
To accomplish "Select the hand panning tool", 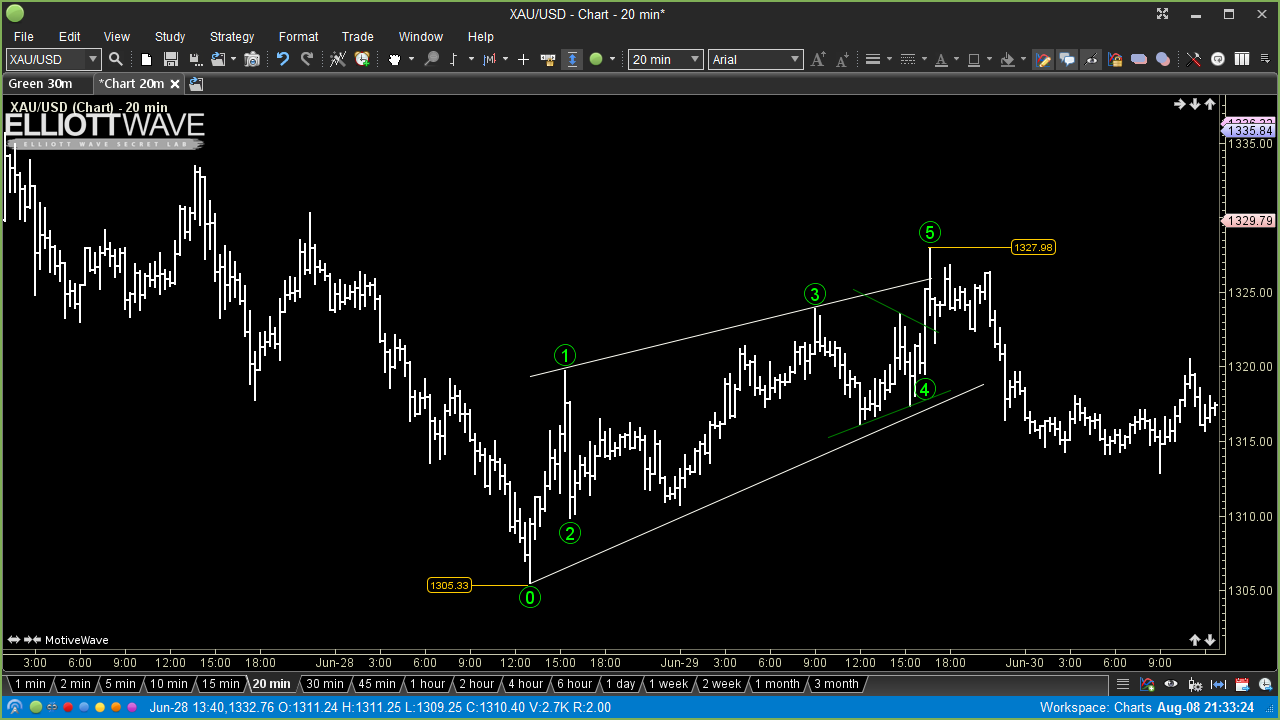I will point(394,59).
